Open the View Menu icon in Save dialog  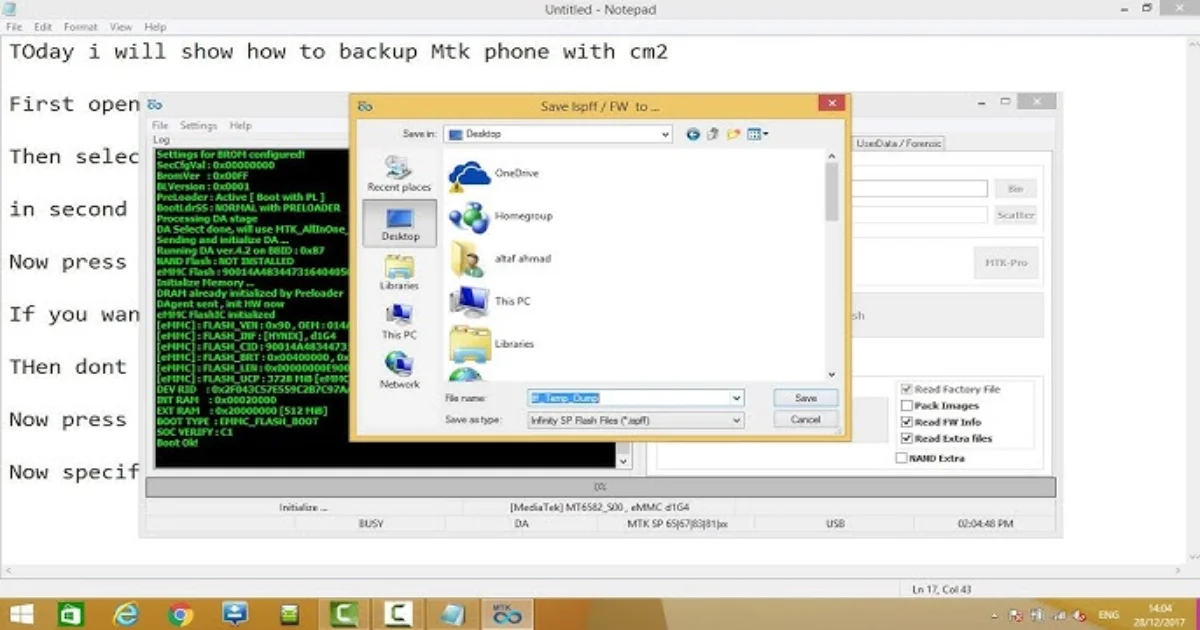757,134
